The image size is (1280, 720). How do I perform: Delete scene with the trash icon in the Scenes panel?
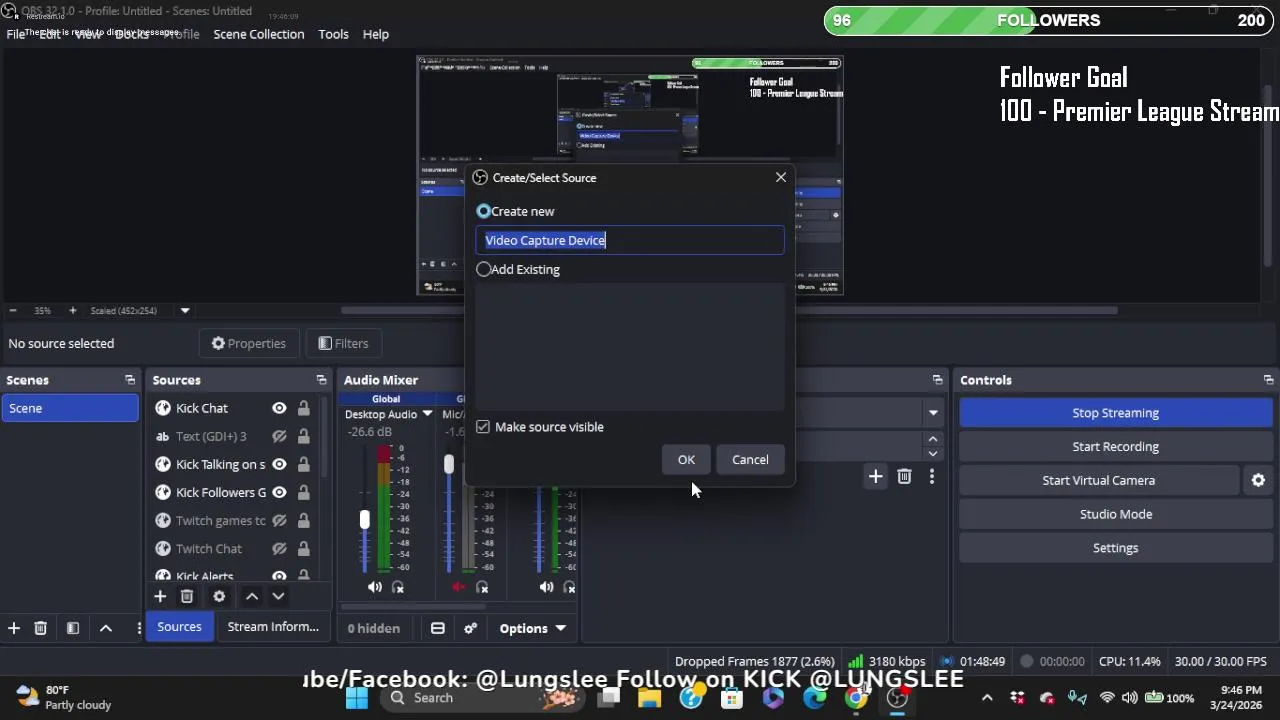pos(41,628)
